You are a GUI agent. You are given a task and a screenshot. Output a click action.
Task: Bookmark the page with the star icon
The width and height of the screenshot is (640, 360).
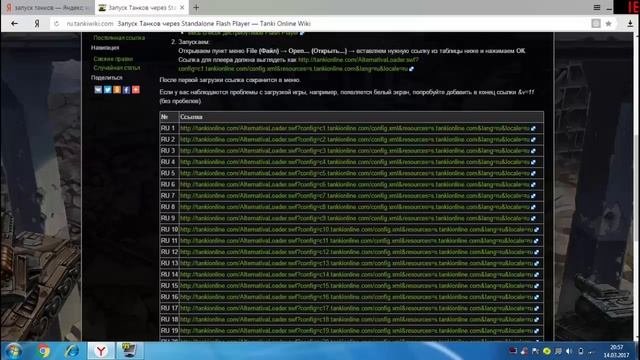point(608,24)
